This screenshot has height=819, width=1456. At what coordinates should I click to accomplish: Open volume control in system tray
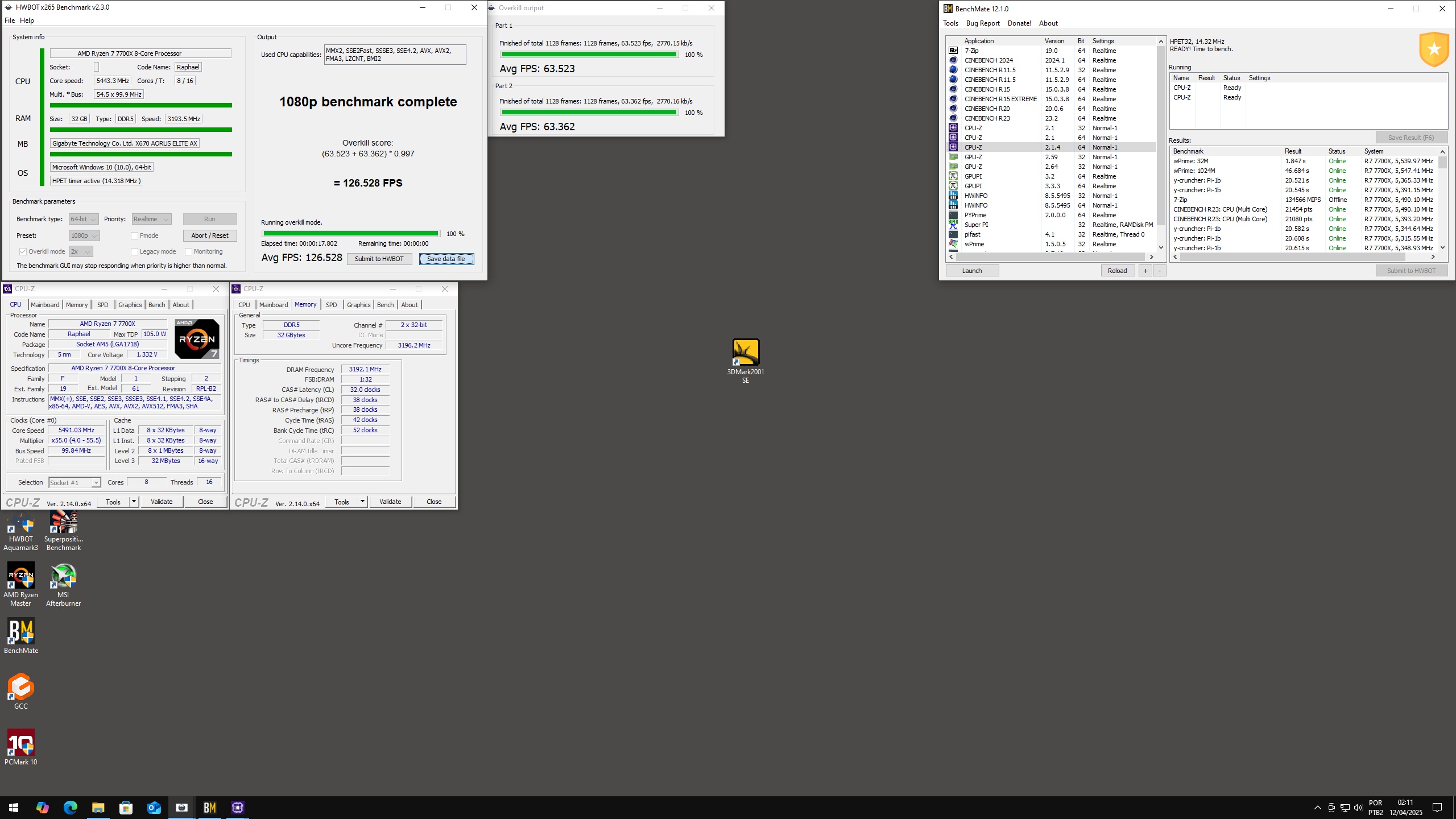[1358, 808]
